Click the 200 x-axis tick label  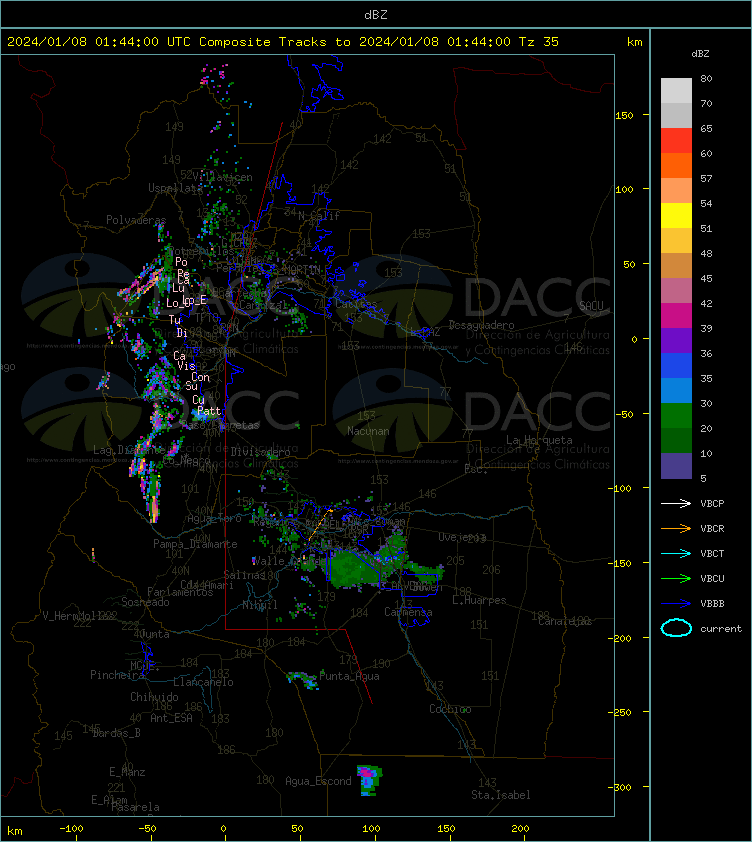[x=520, y=829]
